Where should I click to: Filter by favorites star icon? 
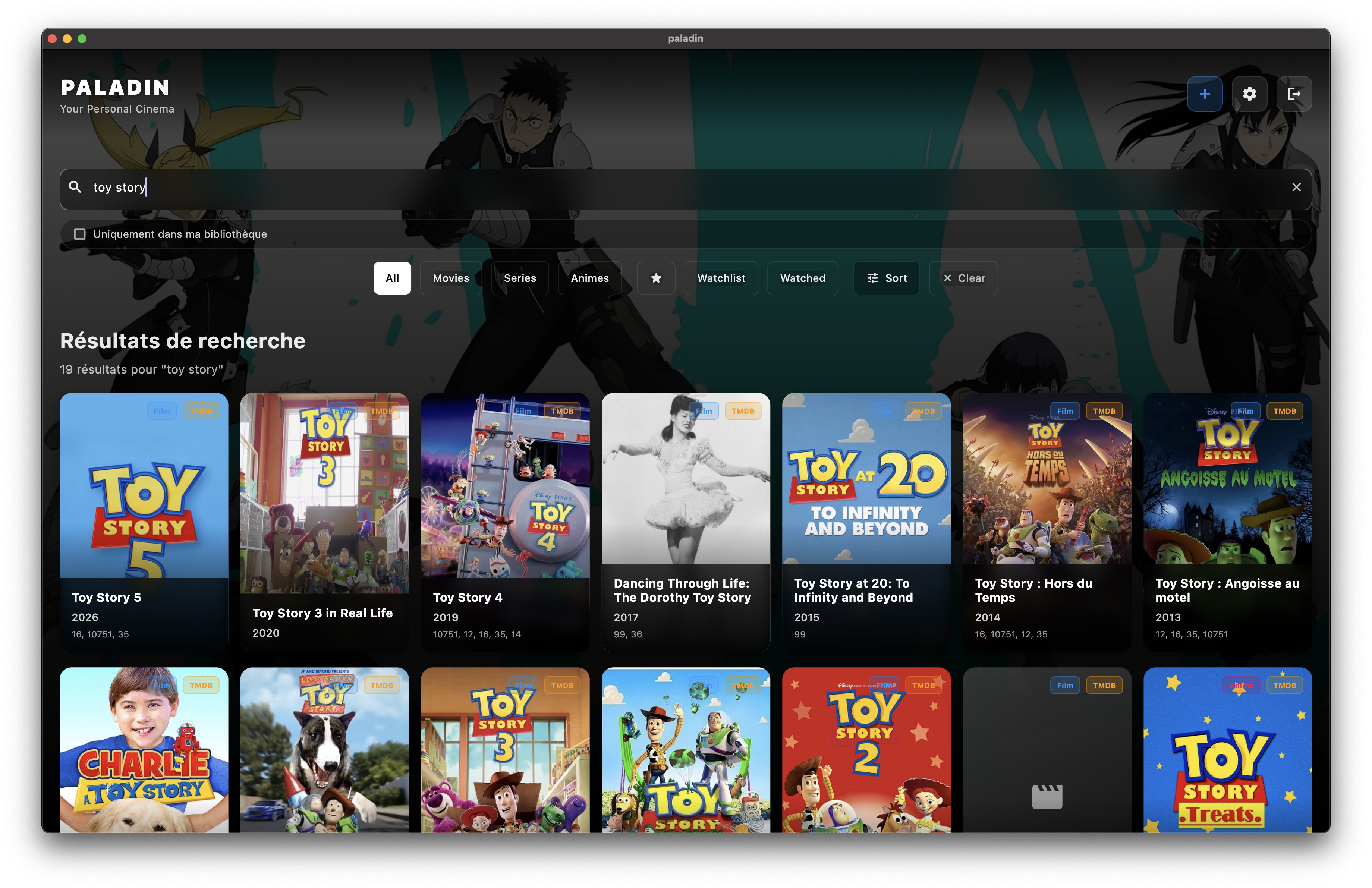click(655, 278)
